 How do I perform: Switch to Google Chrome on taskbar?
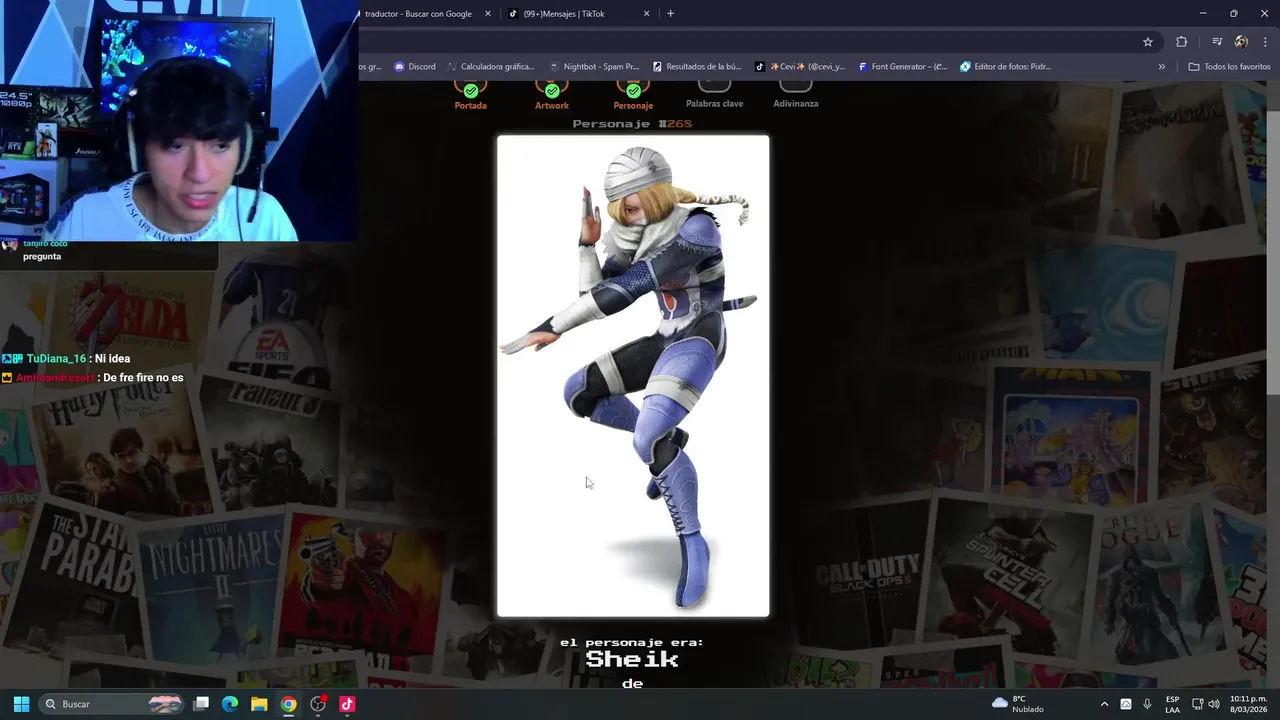pyautogui.click(x=288, y=704)
